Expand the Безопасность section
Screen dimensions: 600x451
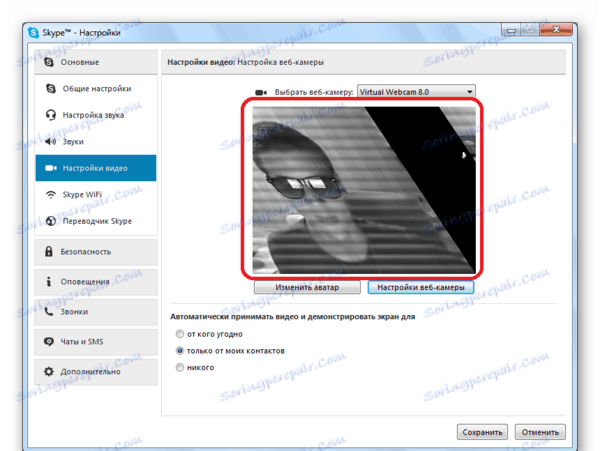pyautogui.click(x=96, y=252)
